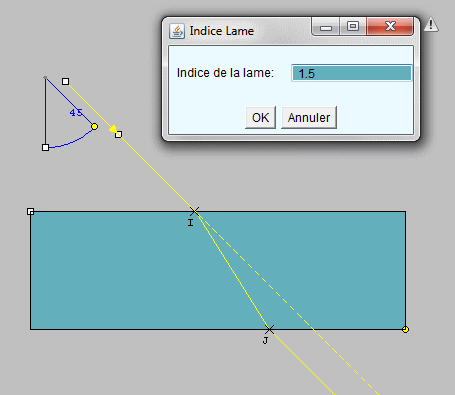Viewport: 455px width, 395px height.
Task: Click the square handle near yellow arrowhead
Action: point(118,134)
